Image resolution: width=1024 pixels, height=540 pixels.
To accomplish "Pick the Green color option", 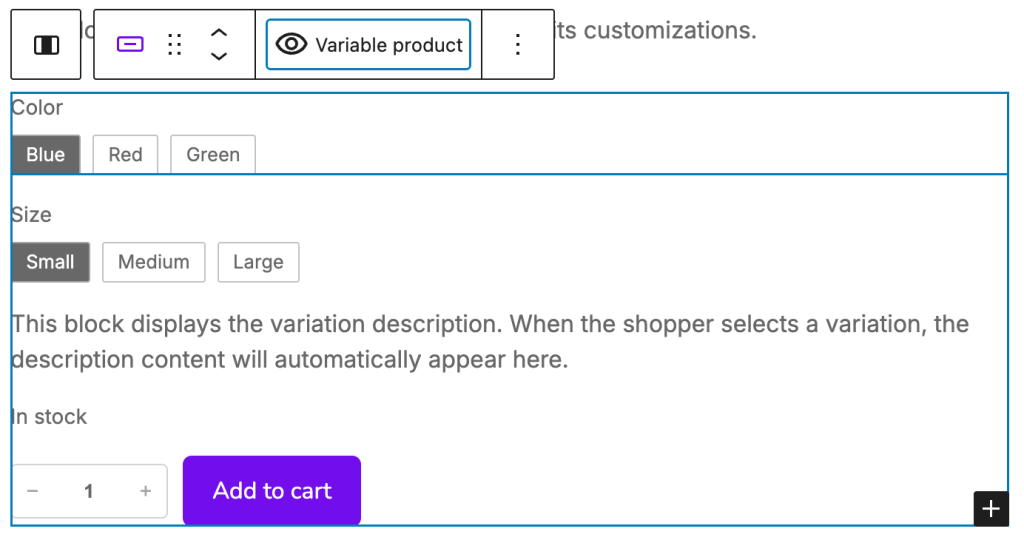I will (213, 155).
